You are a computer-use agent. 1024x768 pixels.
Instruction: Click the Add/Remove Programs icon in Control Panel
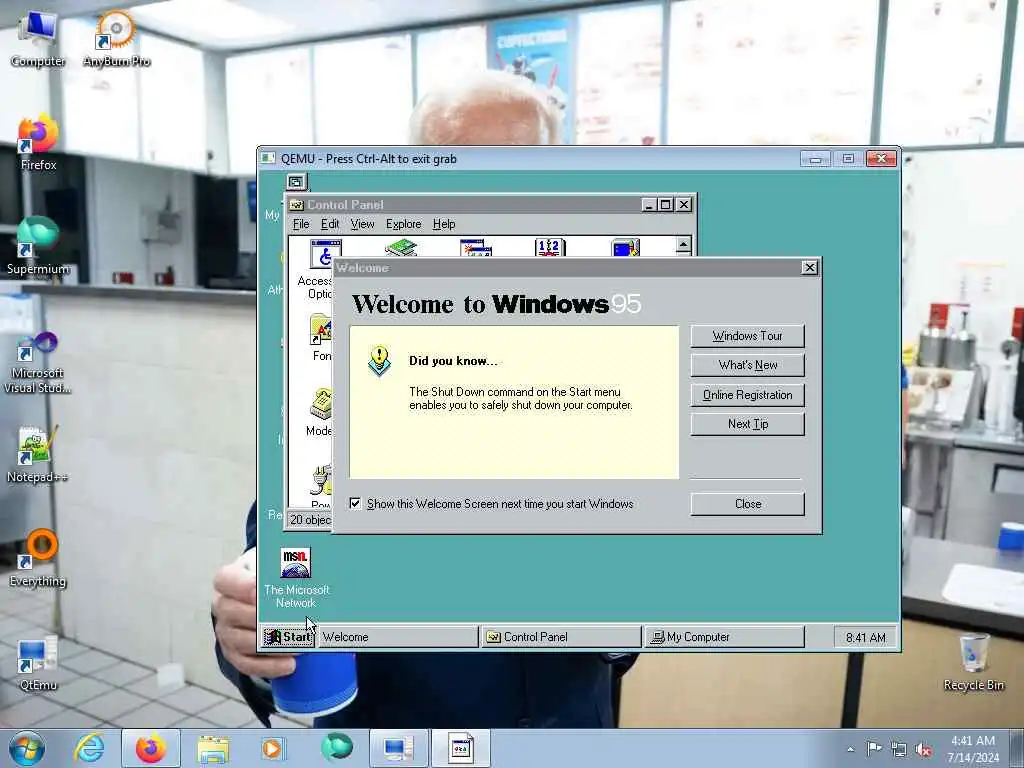[400, 248]
